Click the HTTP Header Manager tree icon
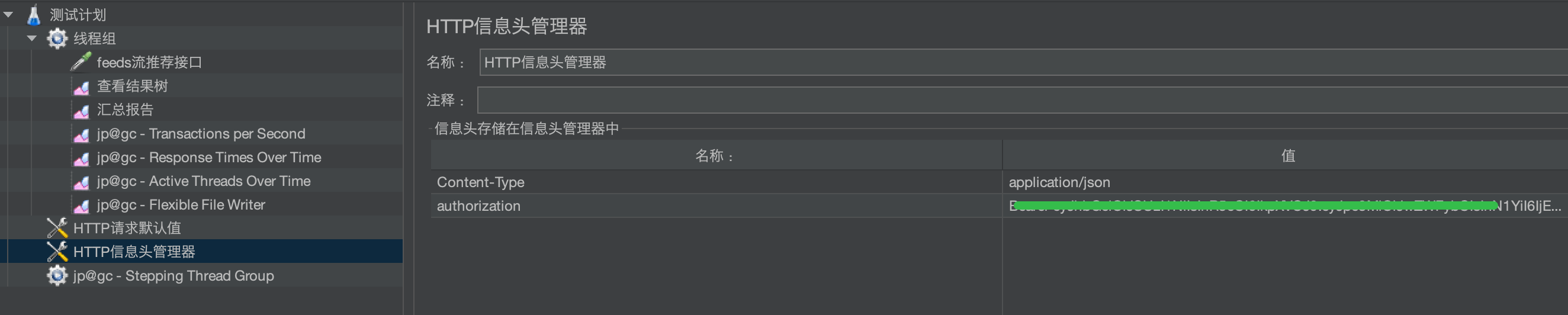The width and height of the screenshot is (1568, 315). (57, 252)
